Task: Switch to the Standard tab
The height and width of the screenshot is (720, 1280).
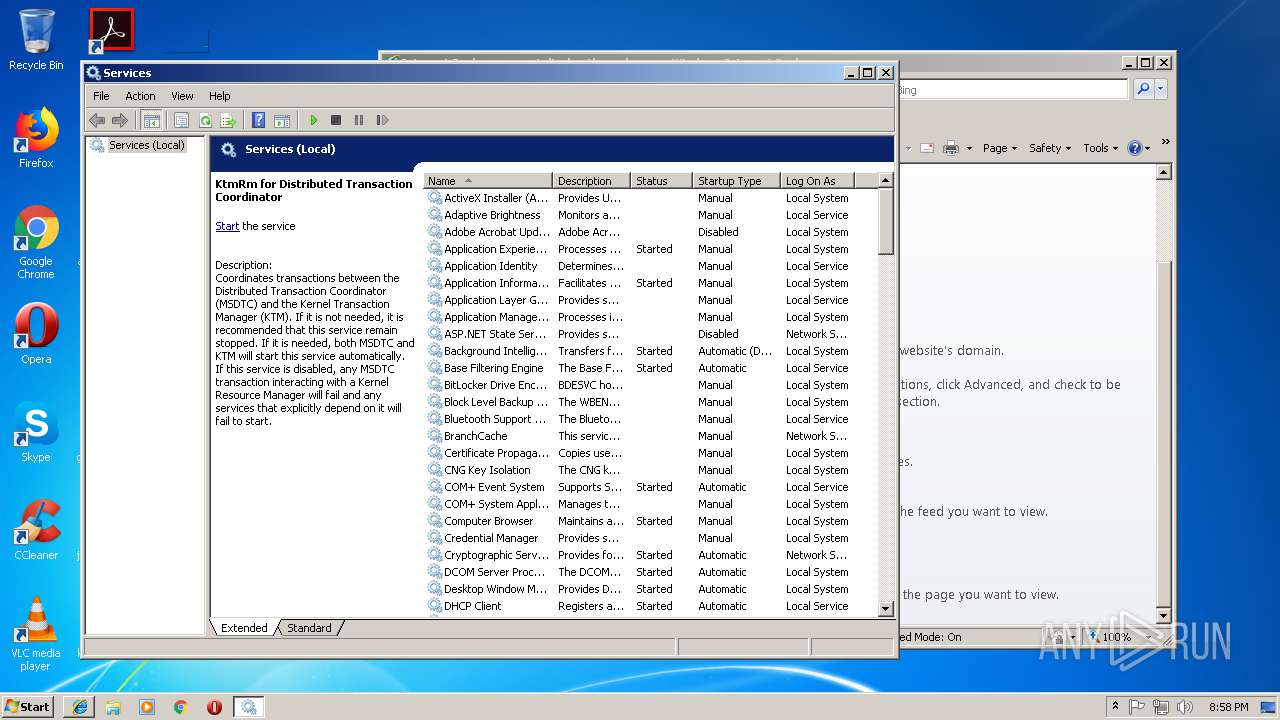Action: pos(309,628)
